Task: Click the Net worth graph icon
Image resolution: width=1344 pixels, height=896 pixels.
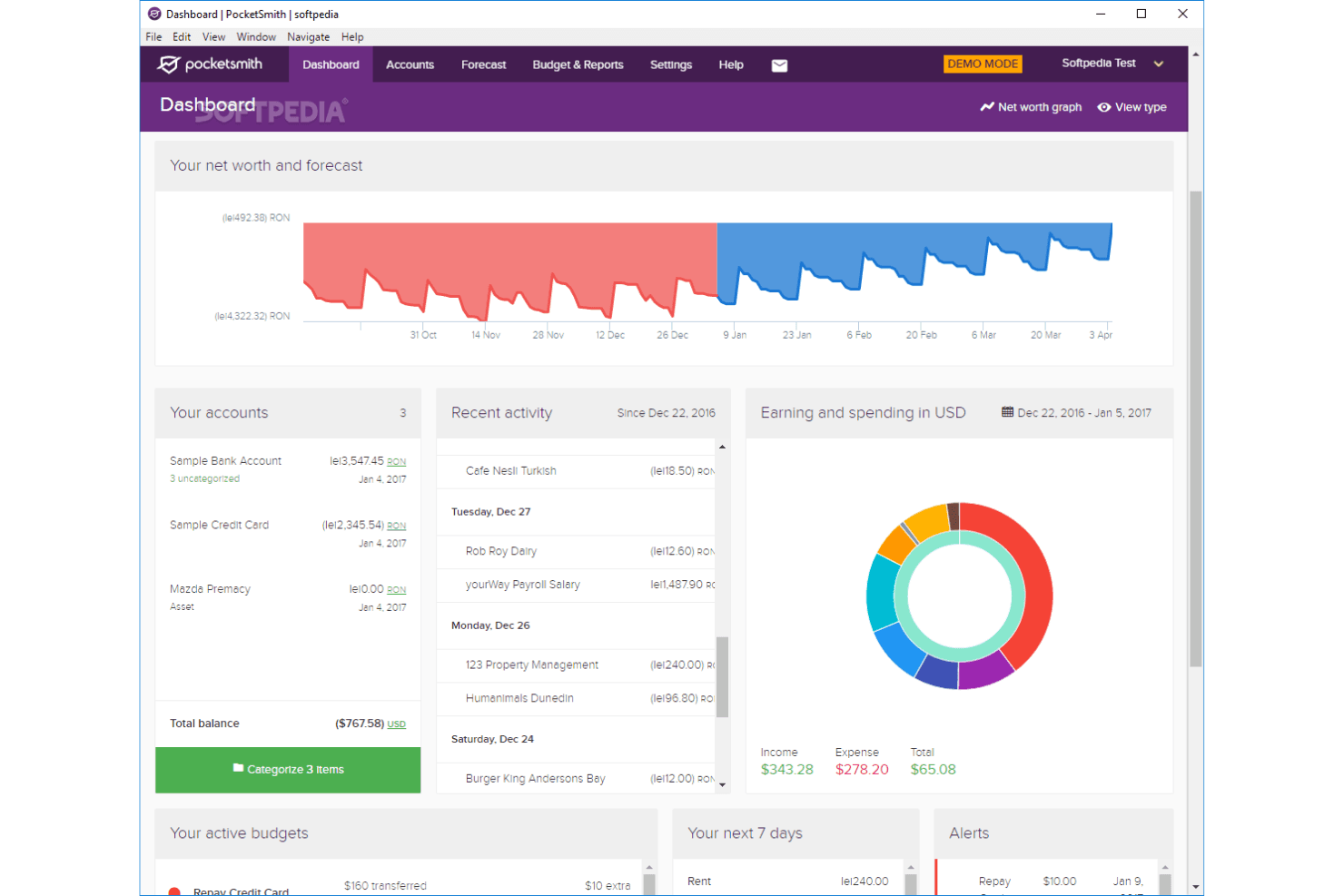Action: pos(987,107)
